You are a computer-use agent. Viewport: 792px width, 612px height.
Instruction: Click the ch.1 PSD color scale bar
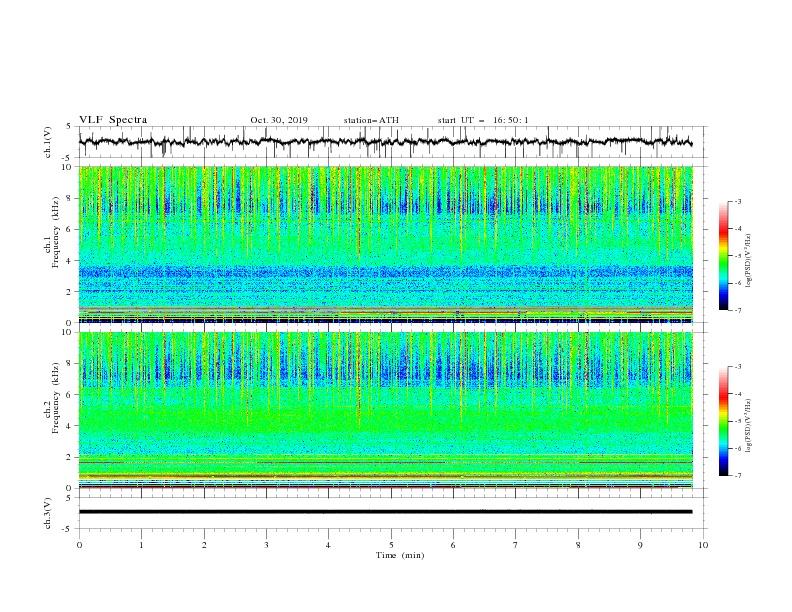pos(723,256)
